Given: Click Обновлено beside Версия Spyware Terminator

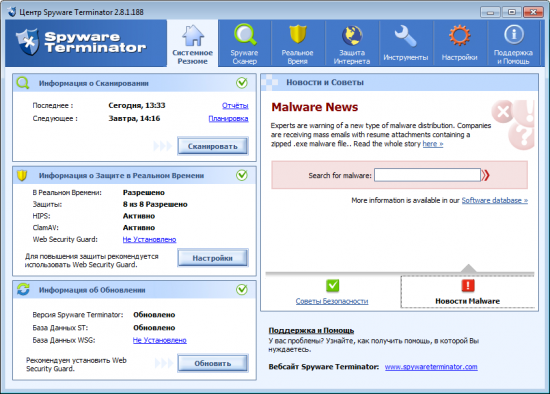Looking at the screenshot, I should point(154,315).
